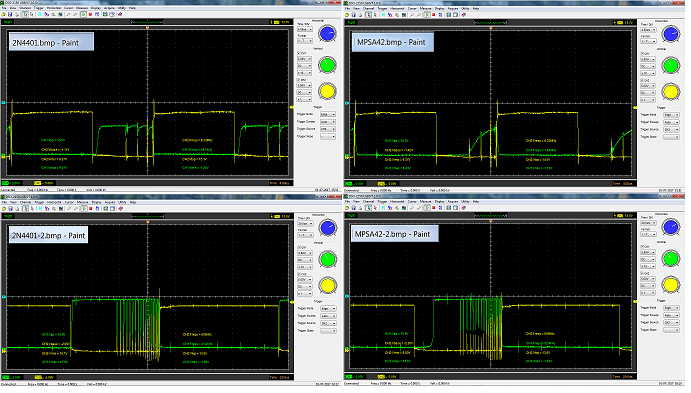691x393 pixels.
Task: Click the CH1 voltage readout below 2N4401 graph
Action: point(11,183)
